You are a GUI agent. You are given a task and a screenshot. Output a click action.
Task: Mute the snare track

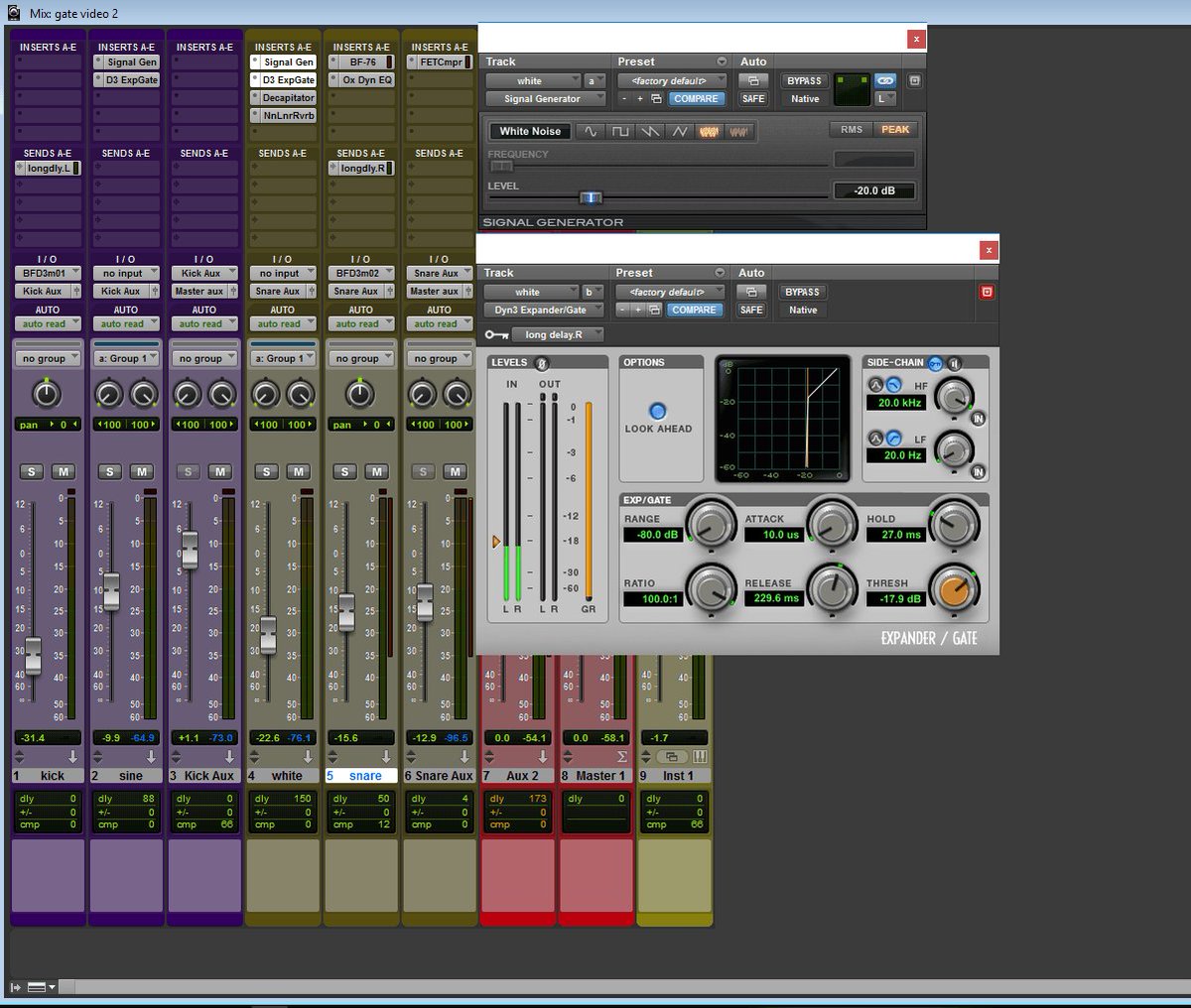click(378, 471)
